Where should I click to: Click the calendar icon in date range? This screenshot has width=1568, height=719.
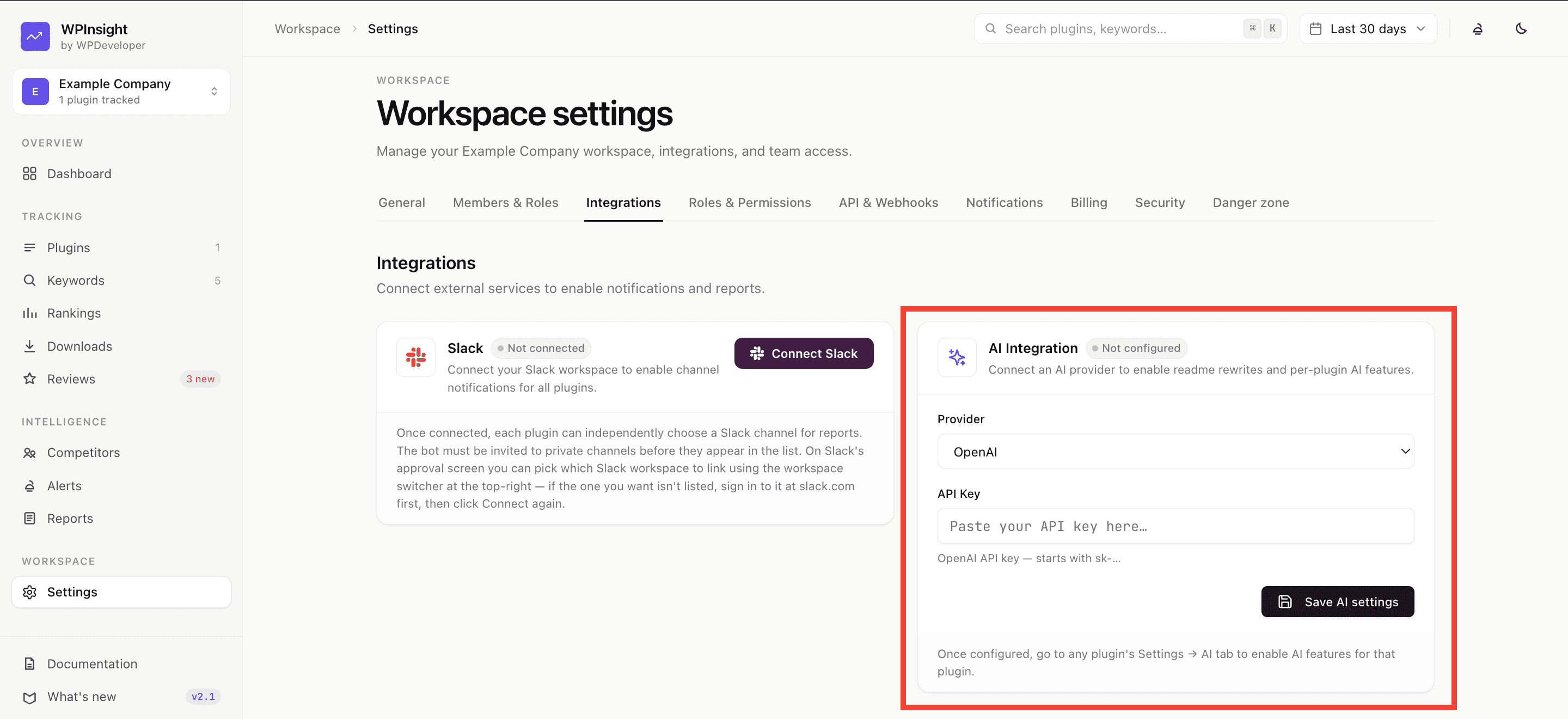click(x=1315, y=29)
